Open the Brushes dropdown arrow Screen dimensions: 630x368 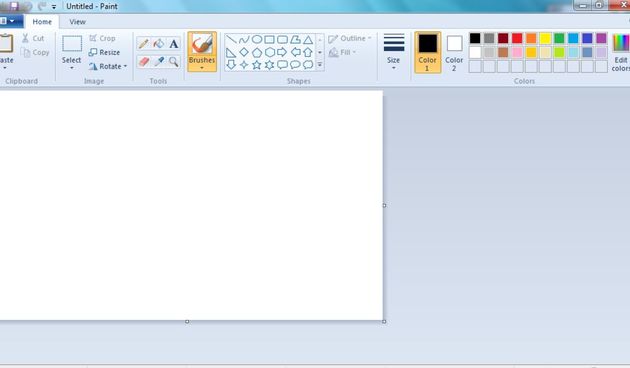pyautogui.click(x=202, y=68)
